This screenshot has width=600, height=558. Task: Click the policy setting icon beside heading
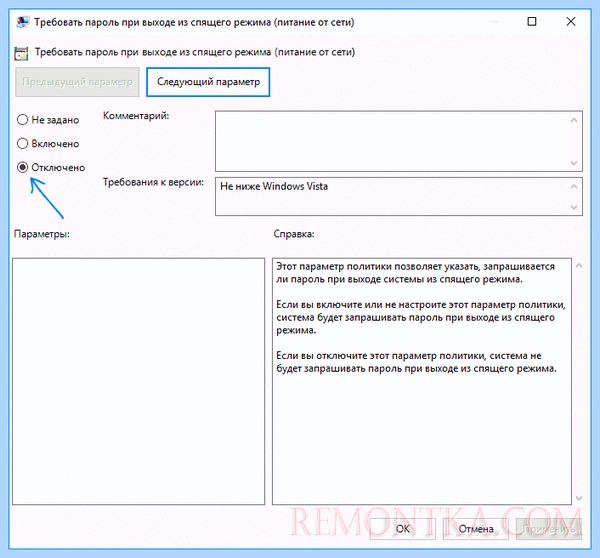(21, 53)
